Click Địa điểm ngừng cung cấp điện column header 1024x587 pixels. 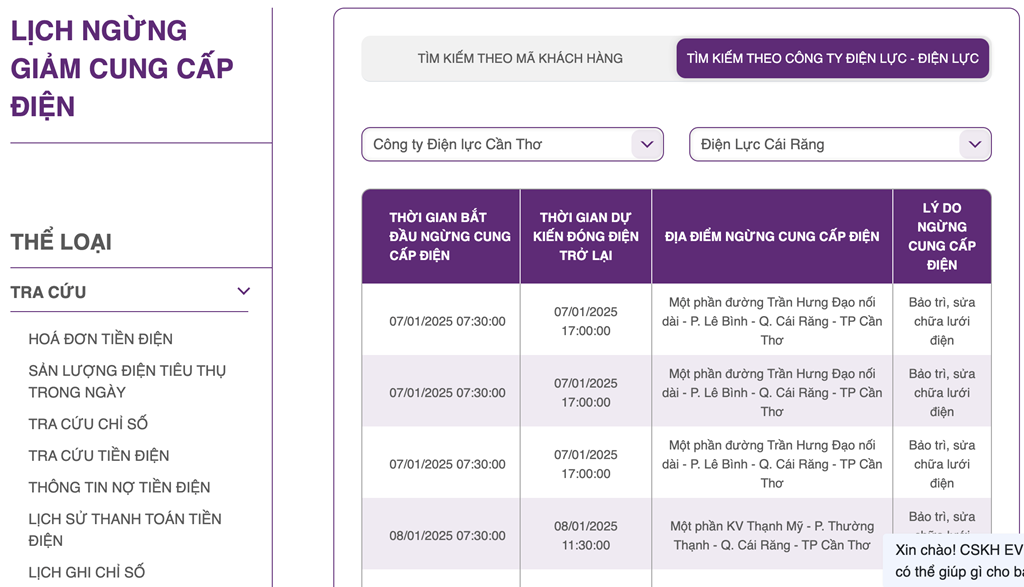click(x=772, y=236)
